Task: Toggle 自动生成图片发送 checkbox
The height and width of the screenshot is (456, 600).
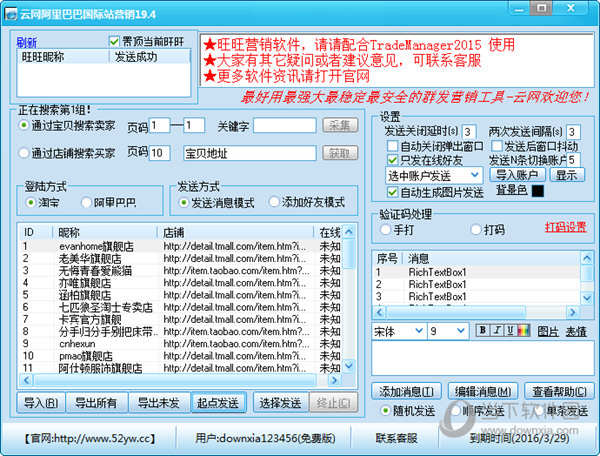Action: pos(392,192)
